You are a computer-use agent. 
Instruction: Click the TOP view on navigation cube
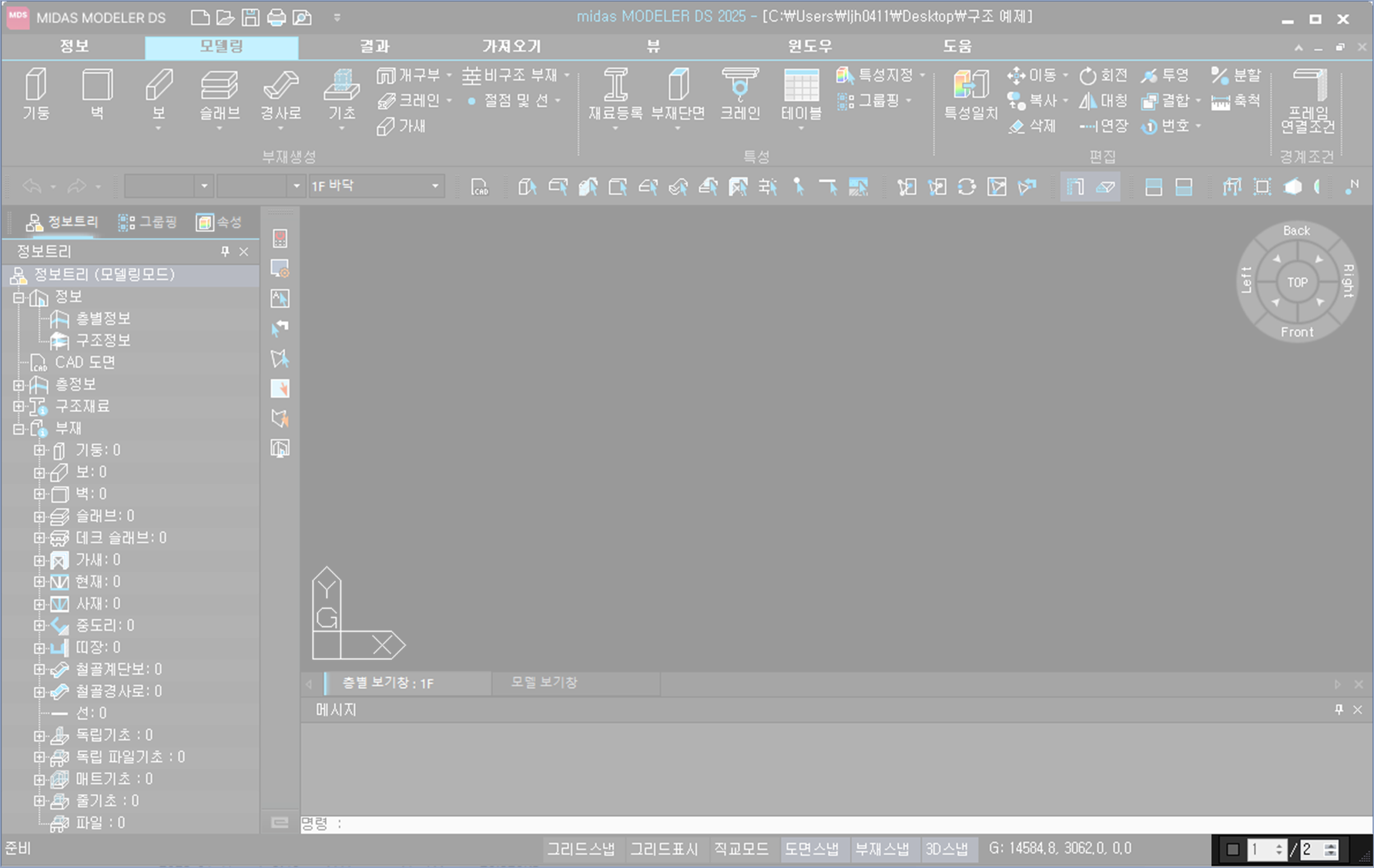click(x=1298, y=283)
